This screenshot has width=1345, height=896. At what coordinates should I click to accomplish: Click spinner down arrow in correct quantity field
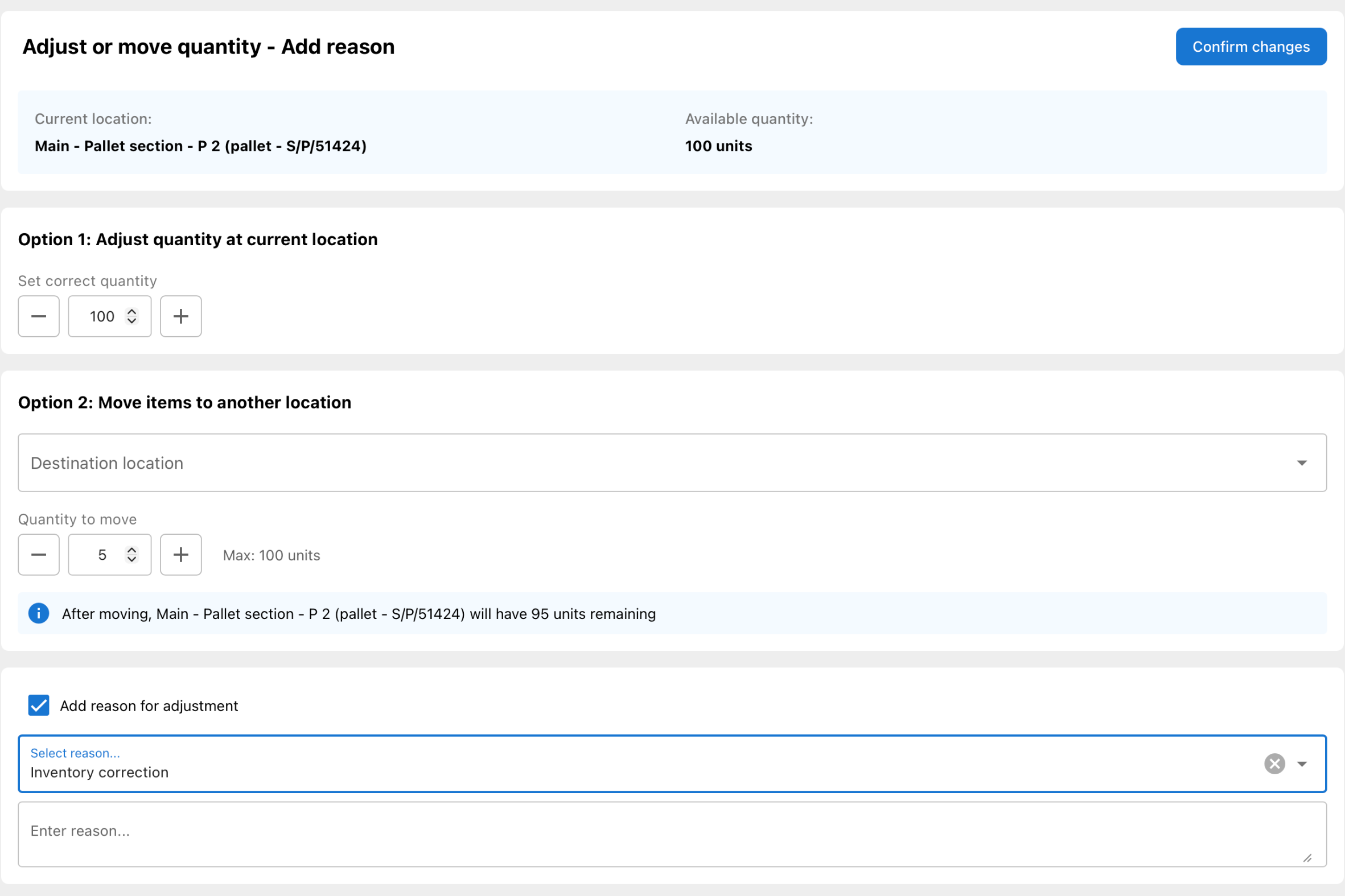[x=131, y=321]
